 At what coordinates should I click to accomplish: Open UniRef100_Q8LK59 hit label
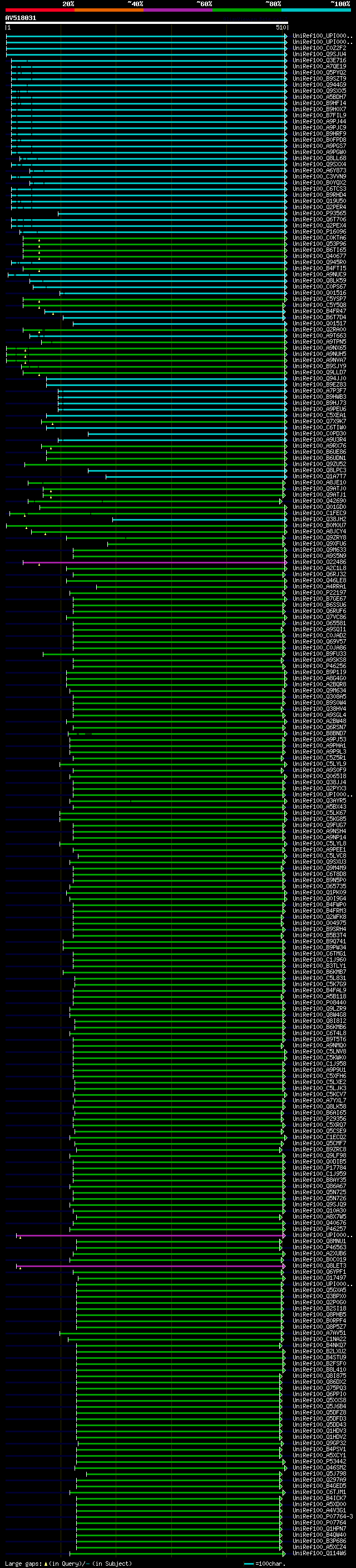click(x=319, y=280)
